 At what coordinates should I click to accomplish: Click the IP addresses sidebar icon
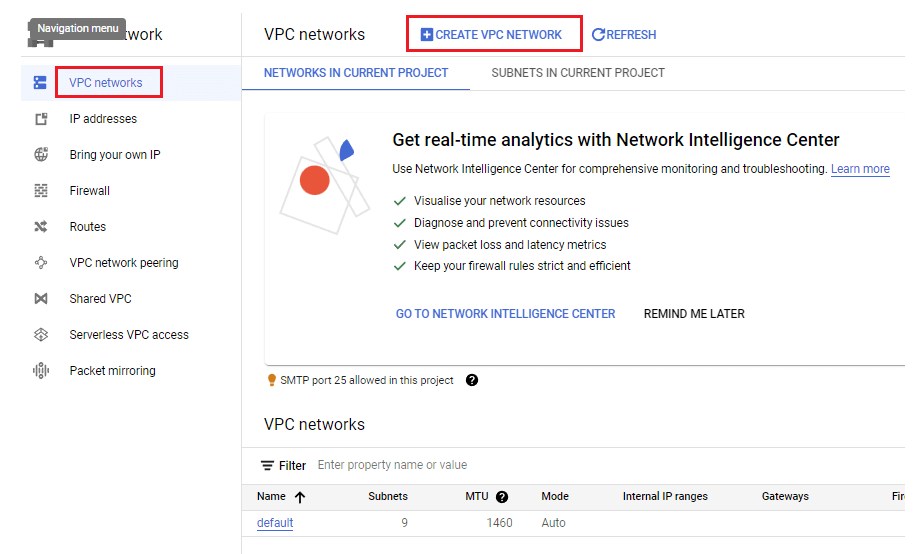click(x=41, y=119)
